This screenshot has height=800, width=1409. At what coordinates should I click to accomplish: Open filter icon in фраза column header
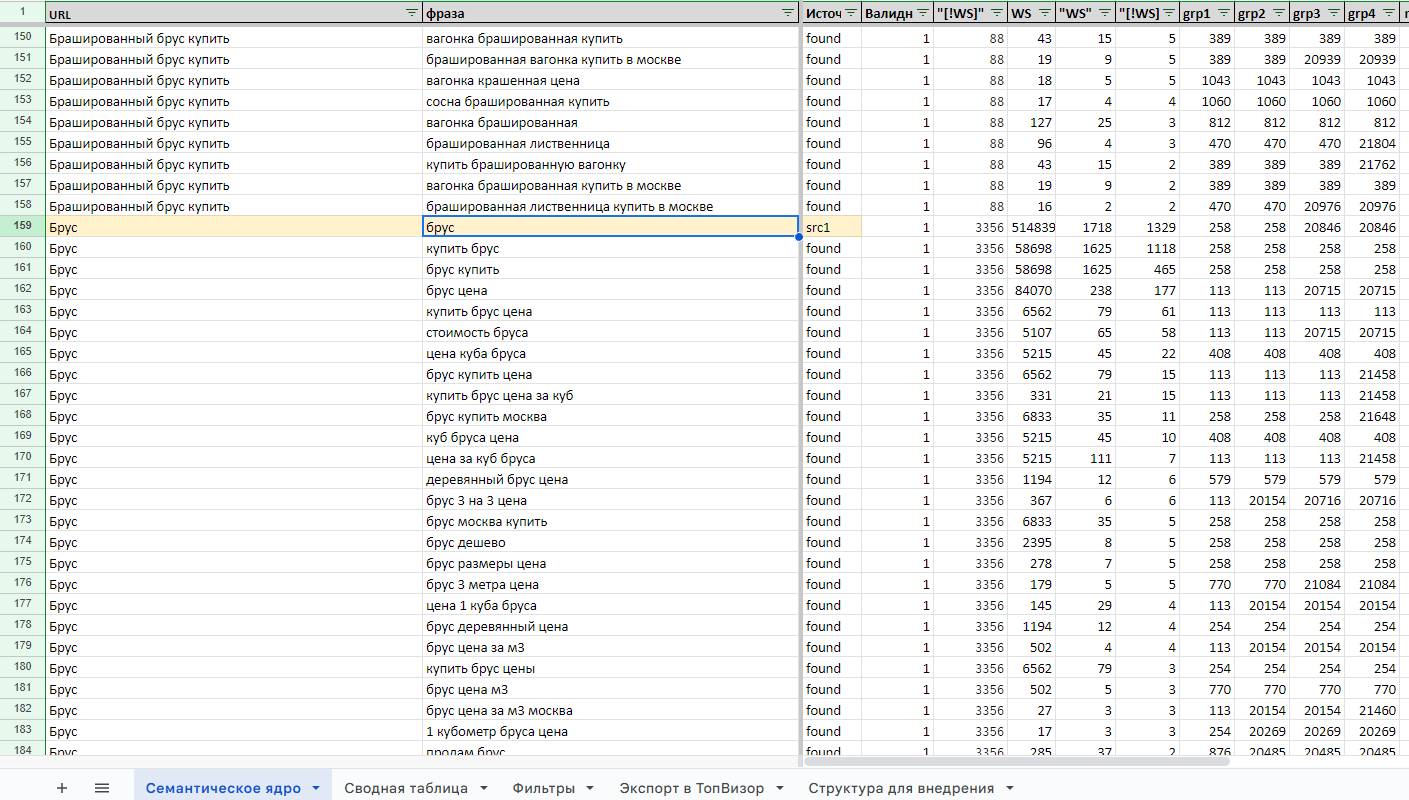tap(788, 13)
